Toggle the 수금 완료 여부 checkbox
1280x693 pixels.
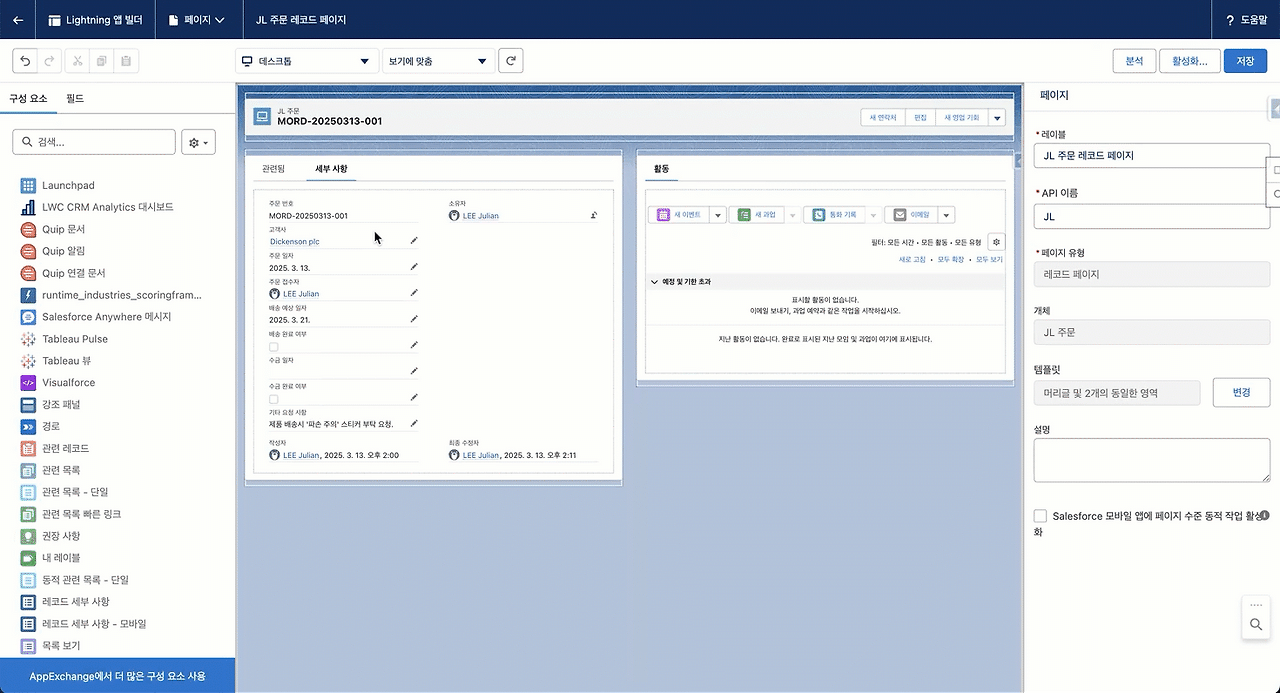click(x=274, y=398)
